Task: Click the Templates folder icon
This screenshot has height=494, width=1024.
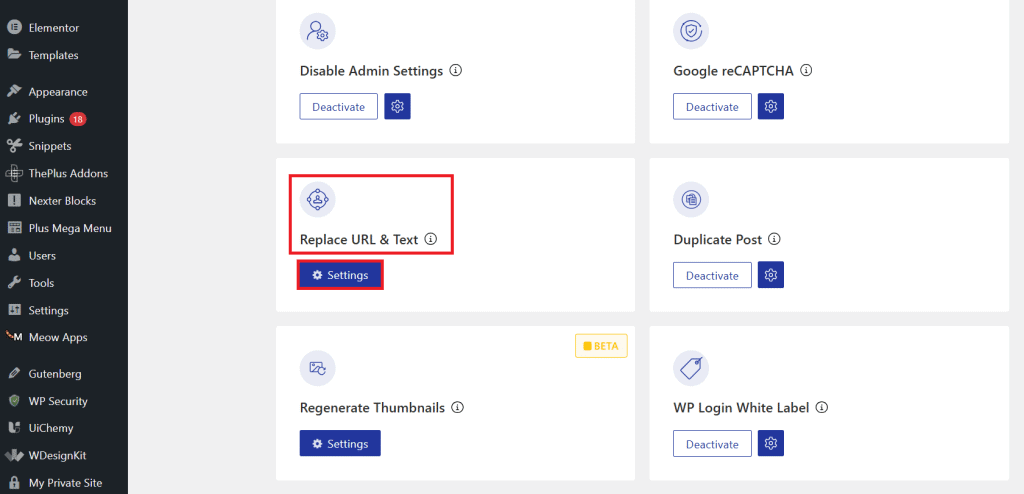Action: [14, 55]
